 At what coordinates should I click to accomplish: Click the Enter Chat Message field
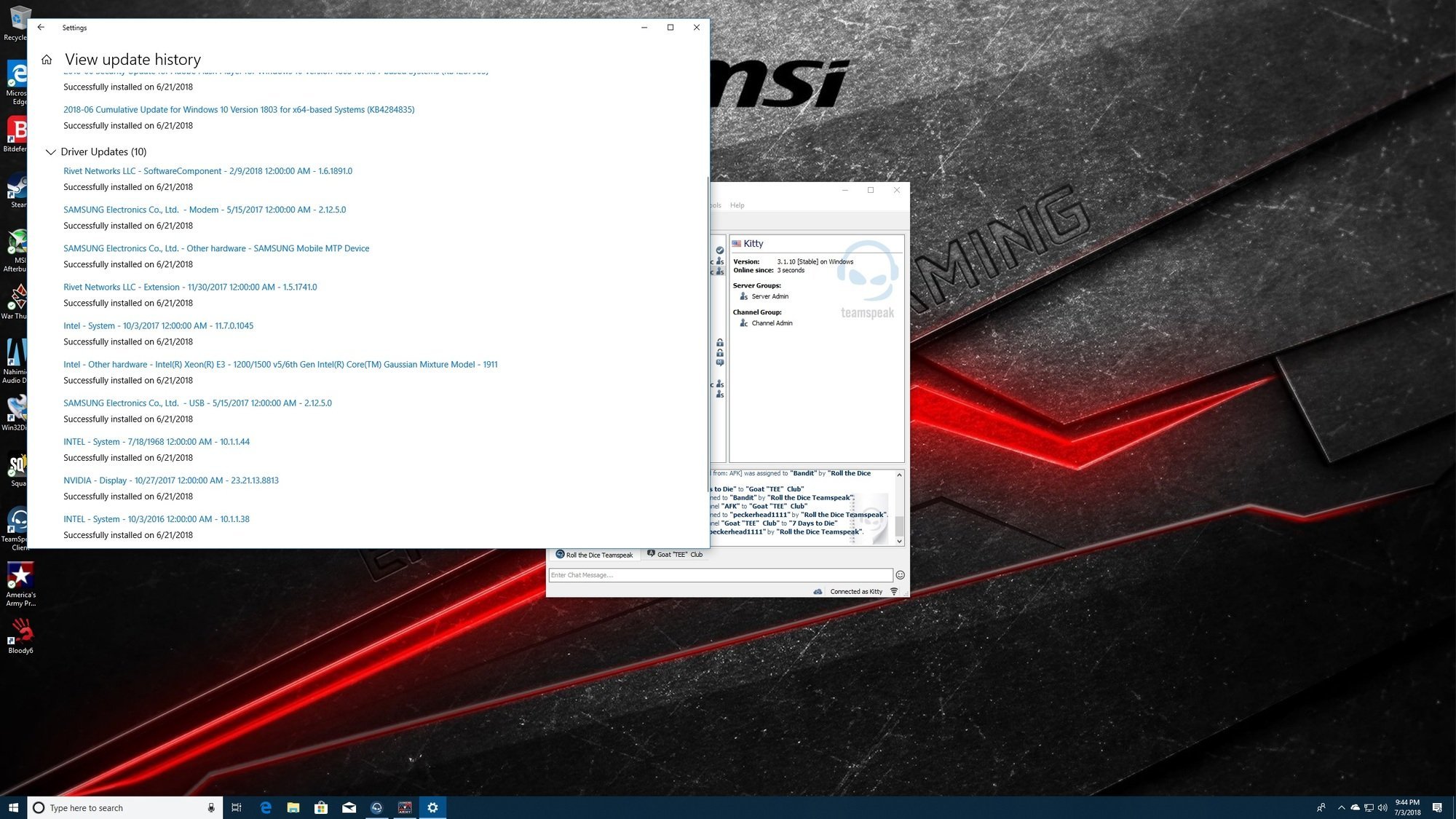(x=720, y=575)
